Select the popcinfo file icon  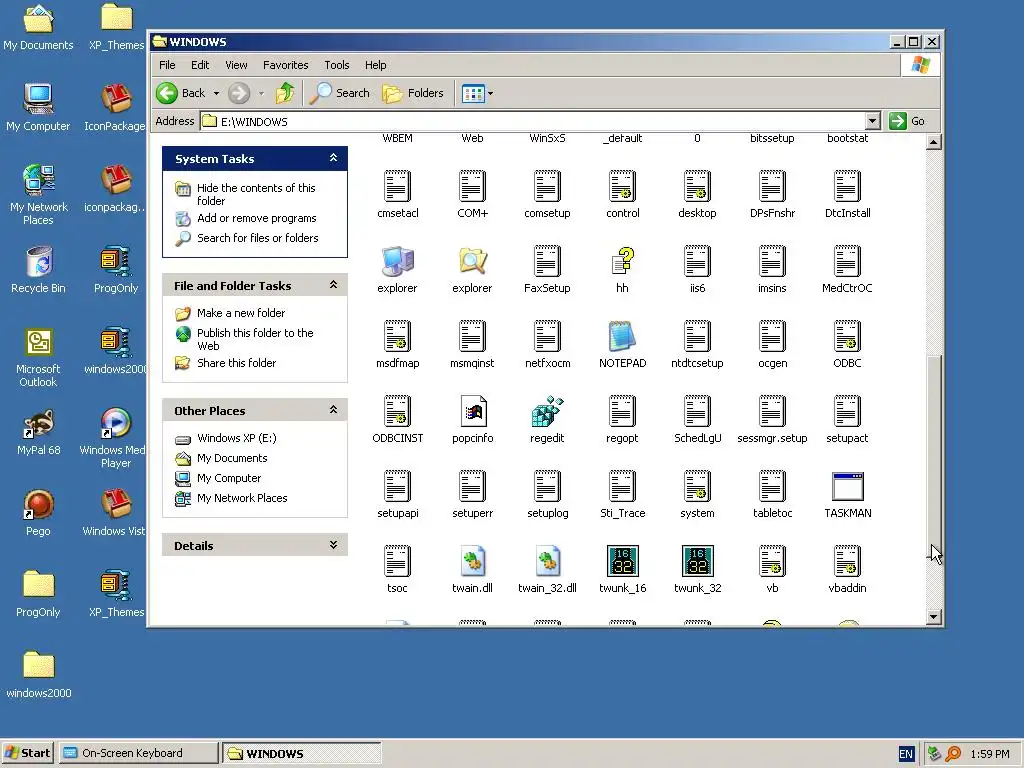coord(473,411)
